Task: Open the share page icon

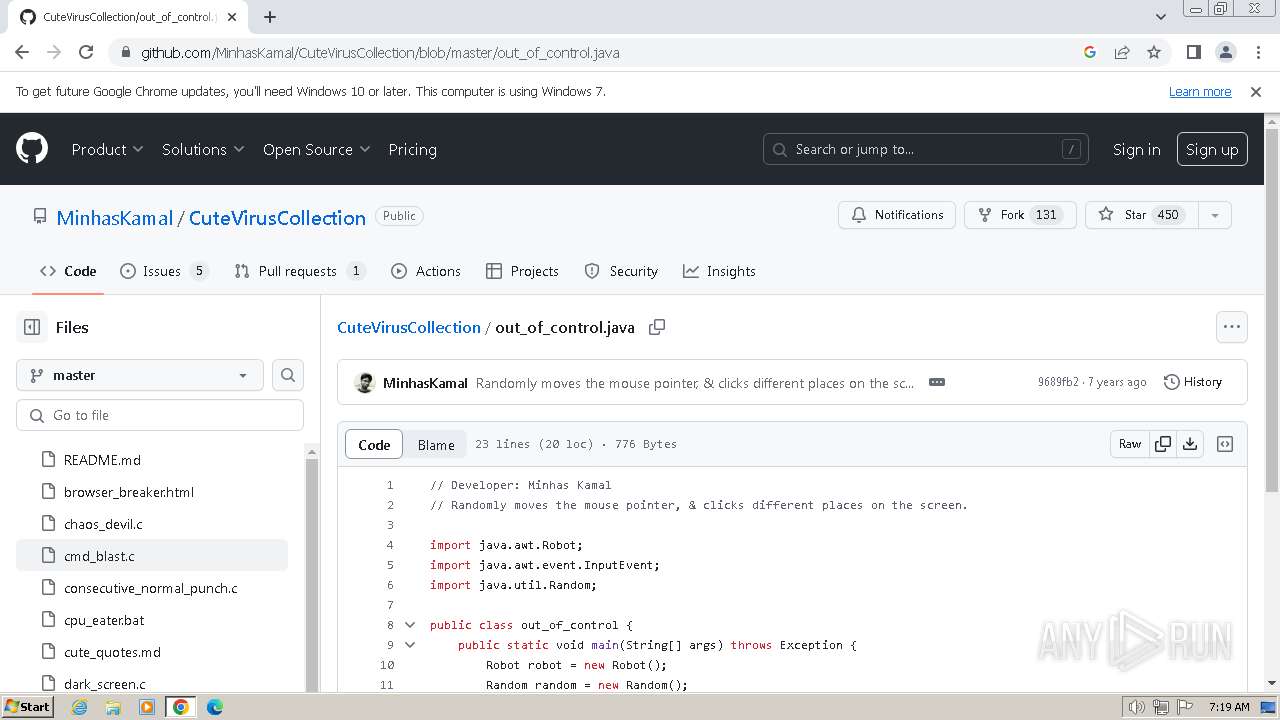Action: point(1122,52)
